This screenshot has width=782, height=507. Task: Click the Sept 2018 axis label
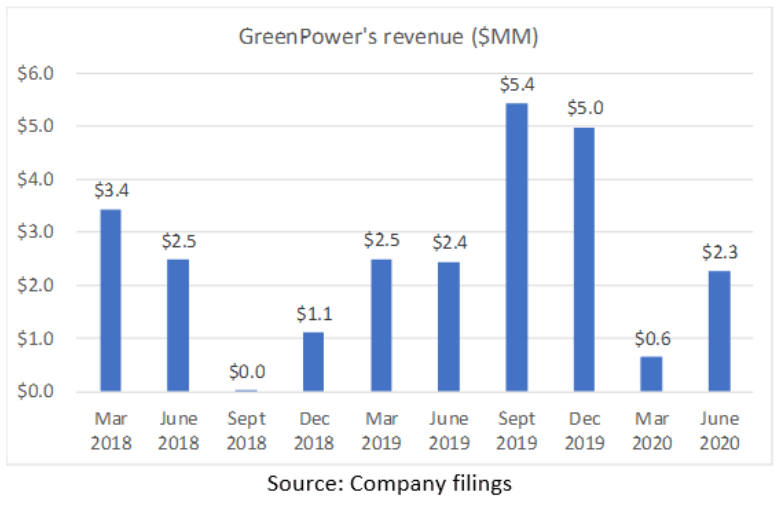pos(246,430)
